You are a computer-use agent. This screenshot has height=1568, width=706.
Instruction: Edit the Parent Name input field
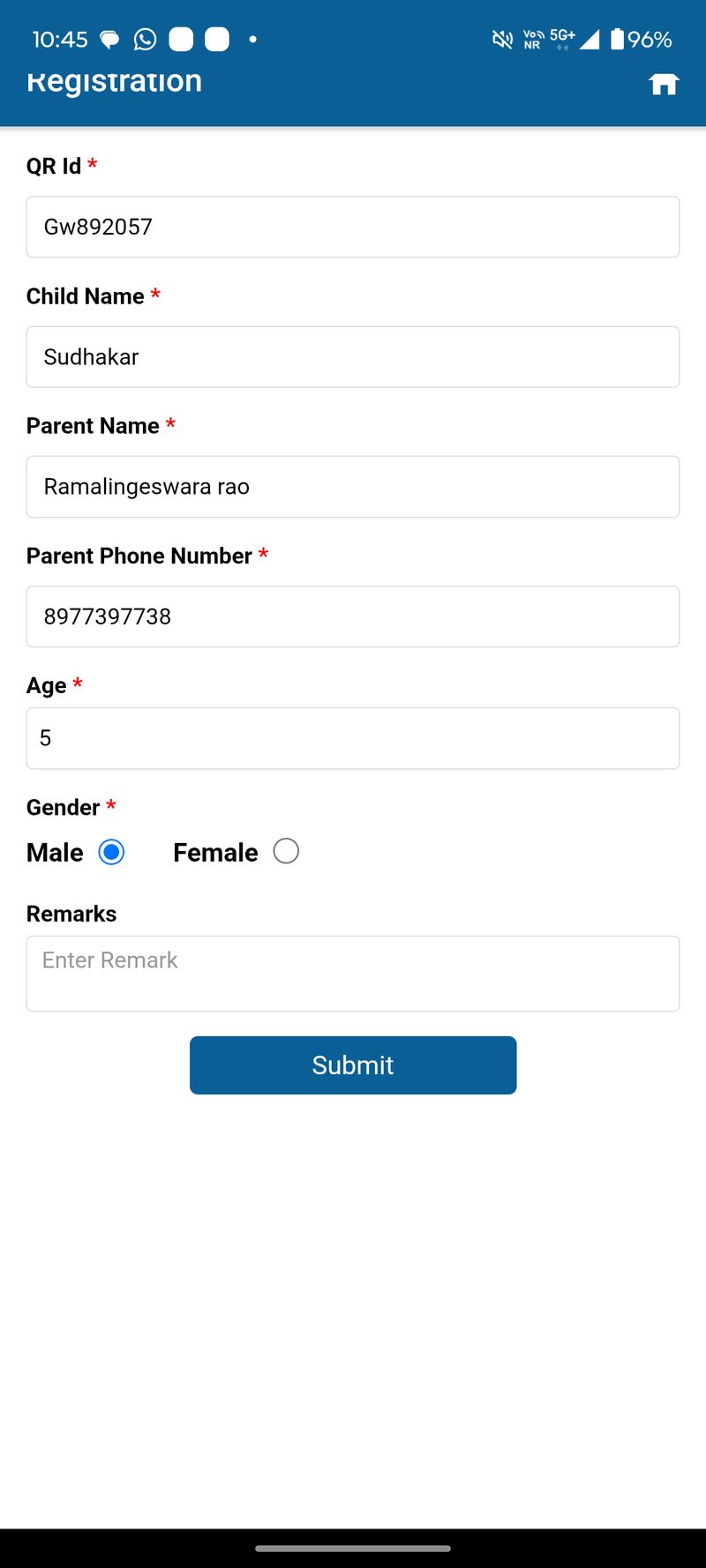coord(353,487)
